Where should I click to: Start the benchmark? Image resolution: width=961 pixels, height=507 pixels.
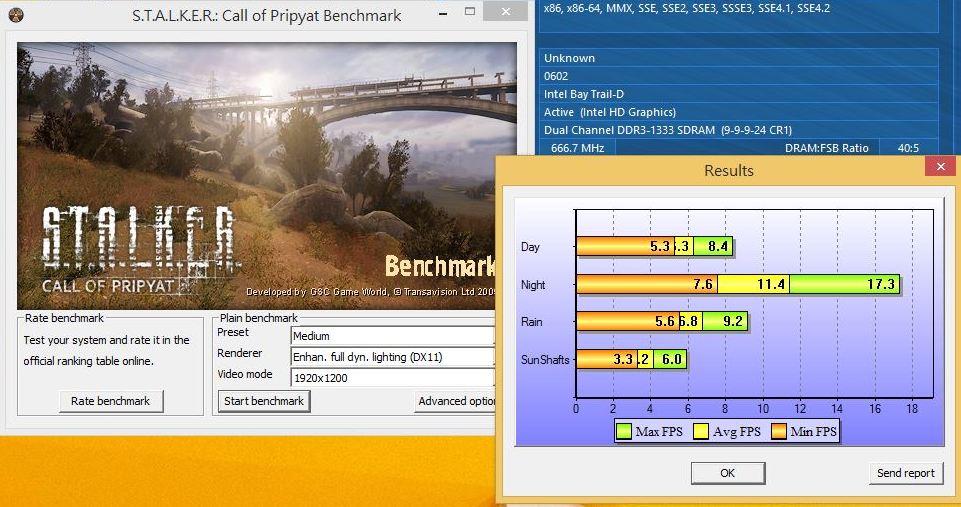pyautogui.click(x=264, y=401)
